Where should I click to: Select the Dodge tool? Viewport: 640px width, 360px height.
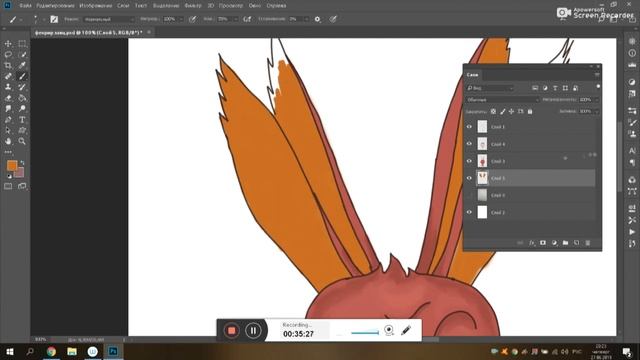[x=22, y=109]
